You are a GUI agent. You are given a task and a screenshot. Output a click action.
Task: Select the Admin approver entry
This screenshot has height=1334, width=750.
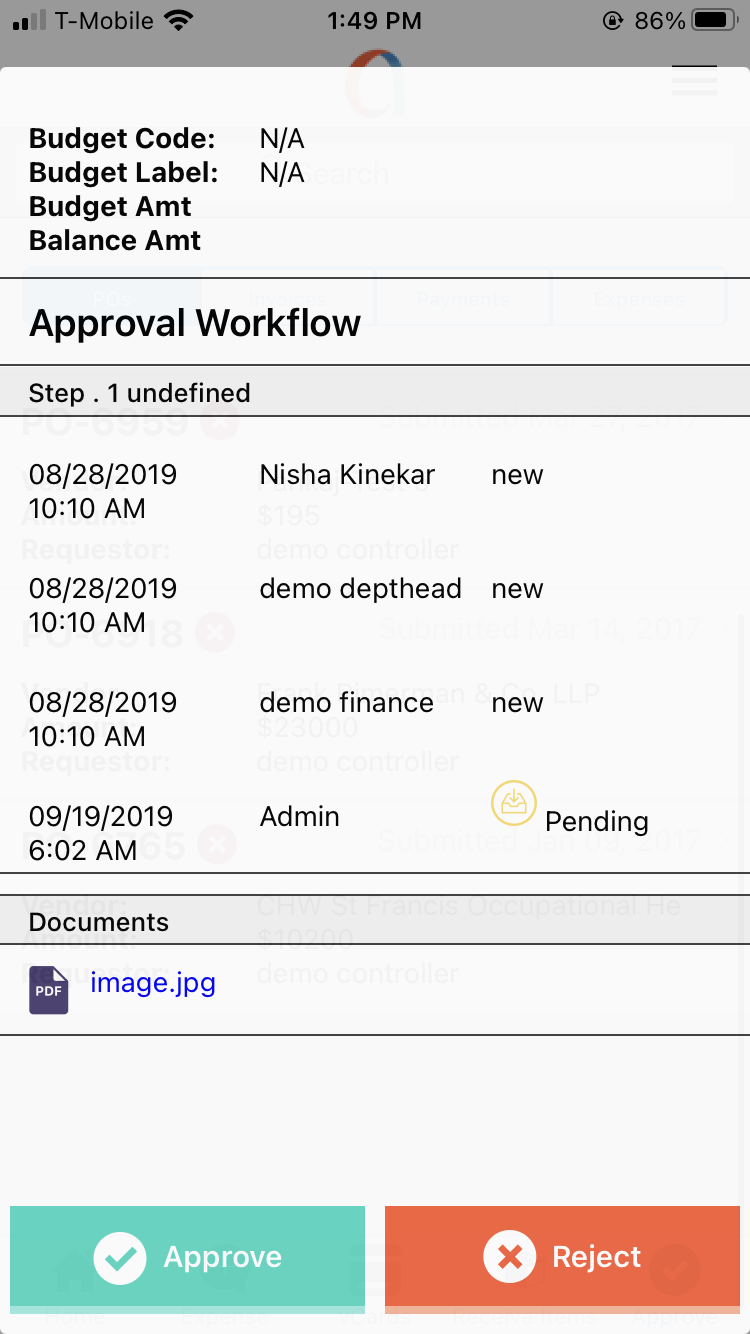pyautogui.click(x=299, y=816)
